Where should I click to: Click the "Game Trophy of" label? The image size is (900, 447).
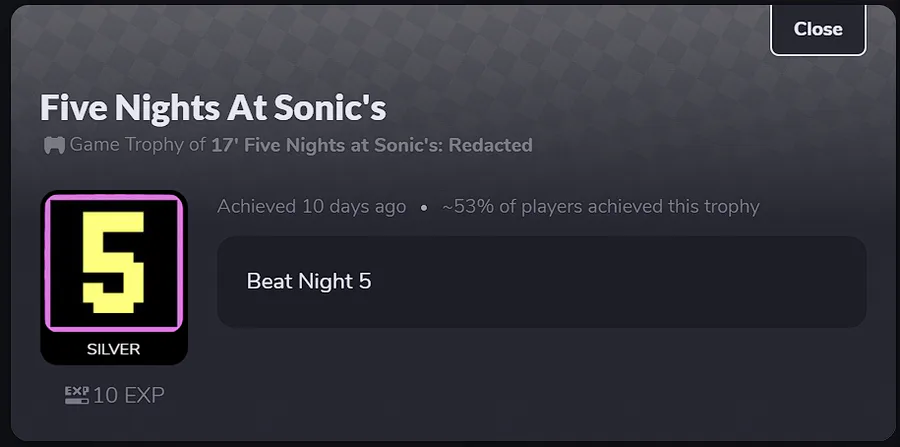[138, 146]
